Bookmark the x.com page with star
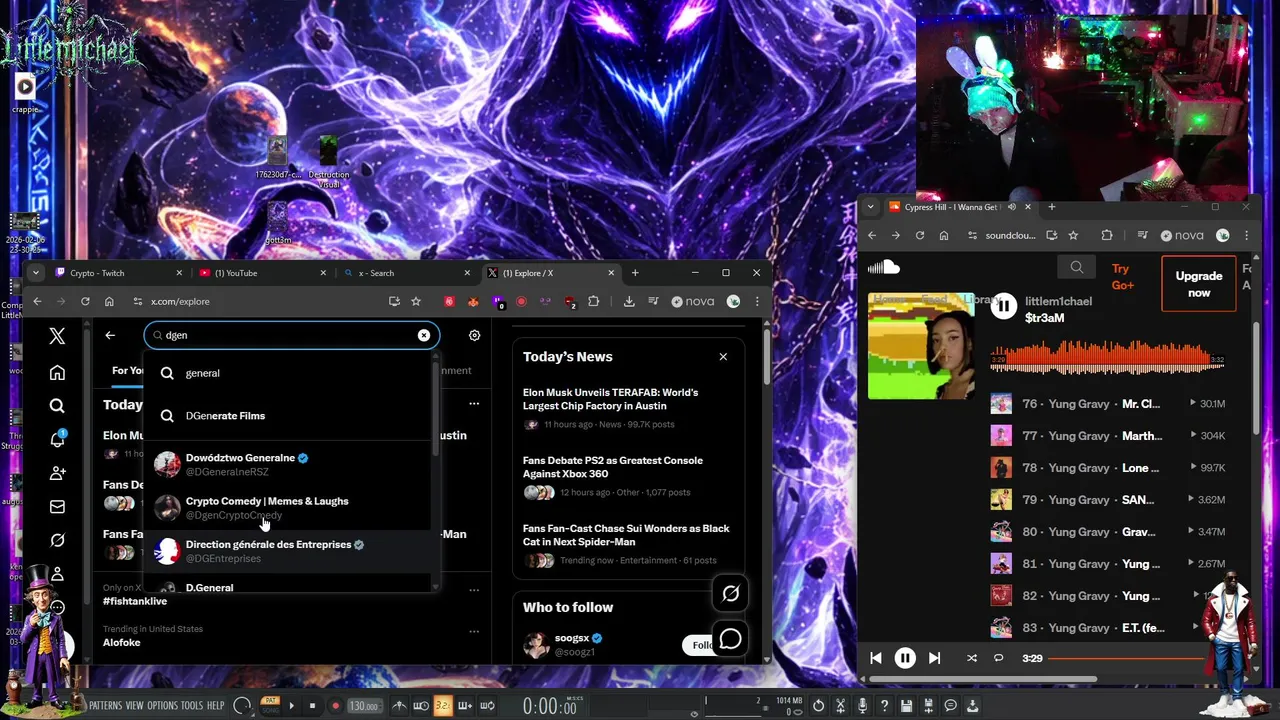 416,301
